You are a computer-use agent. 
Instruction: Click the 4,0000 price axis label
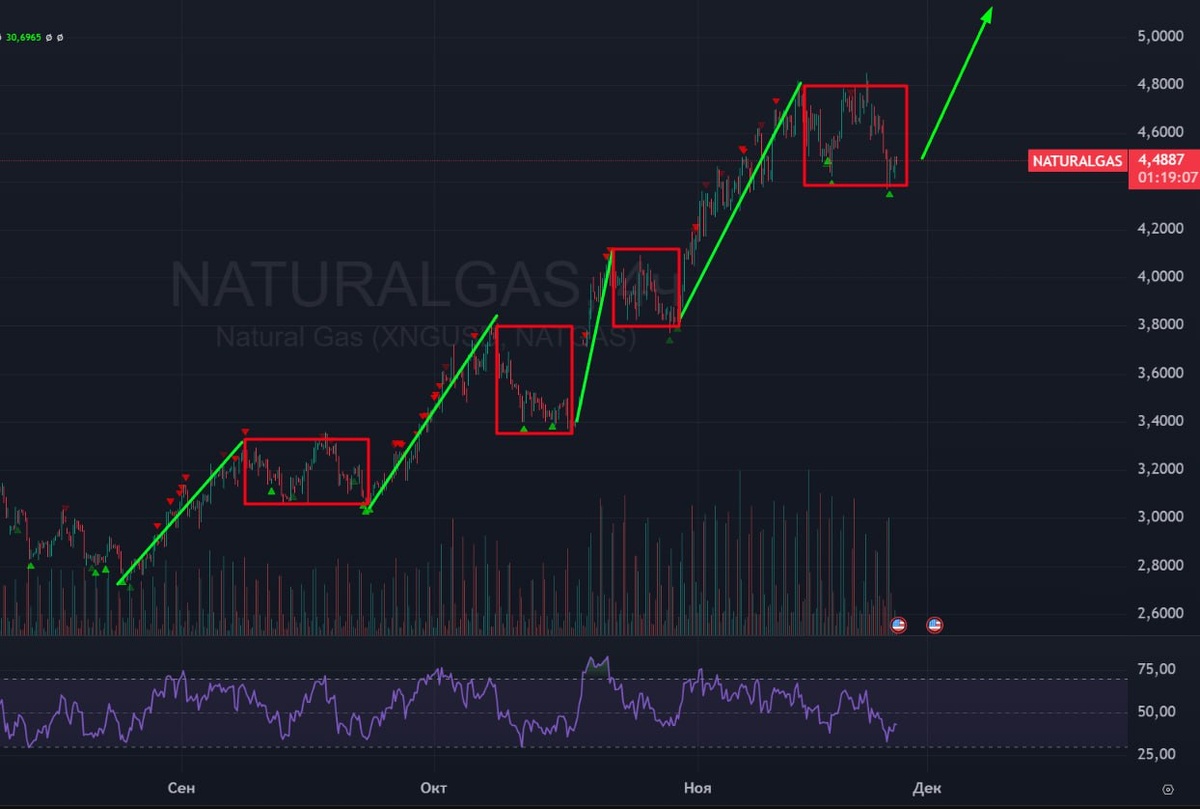pyautogui.click(x=1161, y=276)
